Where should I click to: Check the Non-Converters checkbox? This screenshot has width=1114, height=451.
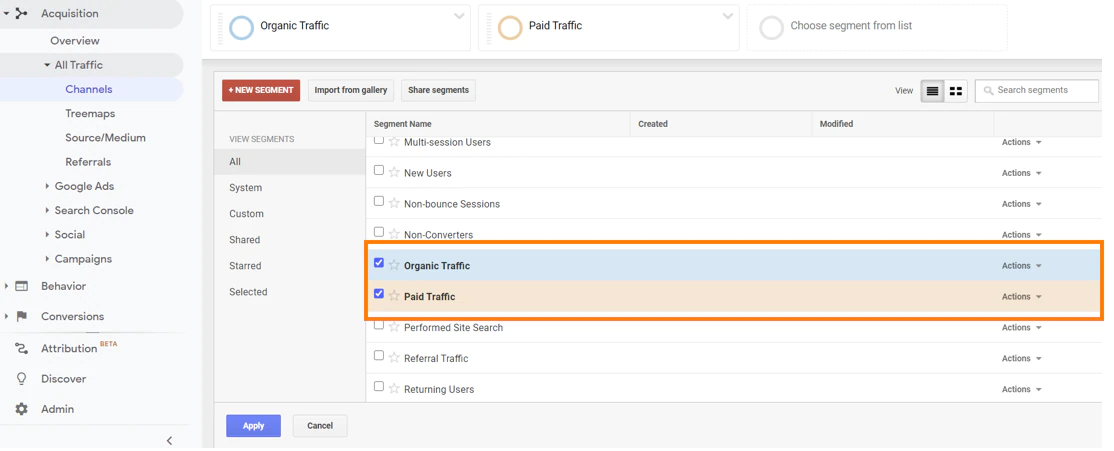point(379,232)
